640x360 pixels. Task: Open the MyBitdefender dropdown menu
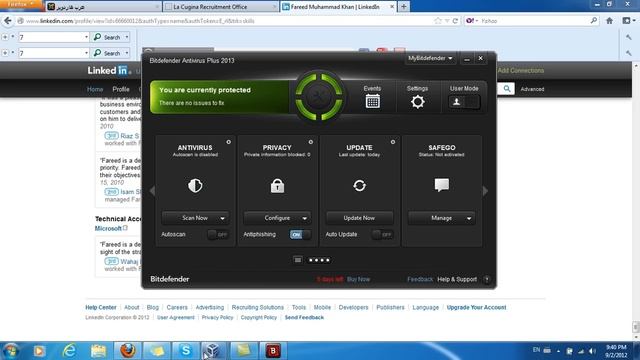click(430, 58)
